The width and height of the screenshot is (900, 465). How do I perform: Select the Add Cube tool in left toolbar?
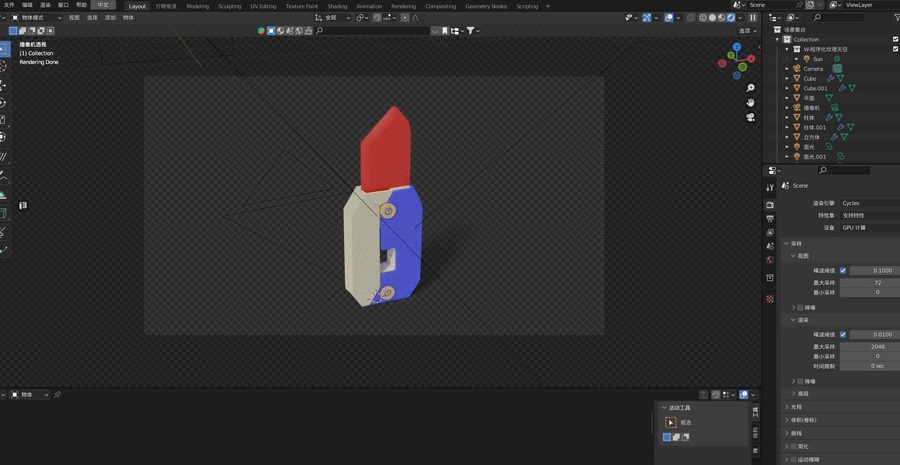[x=3, y=214]
